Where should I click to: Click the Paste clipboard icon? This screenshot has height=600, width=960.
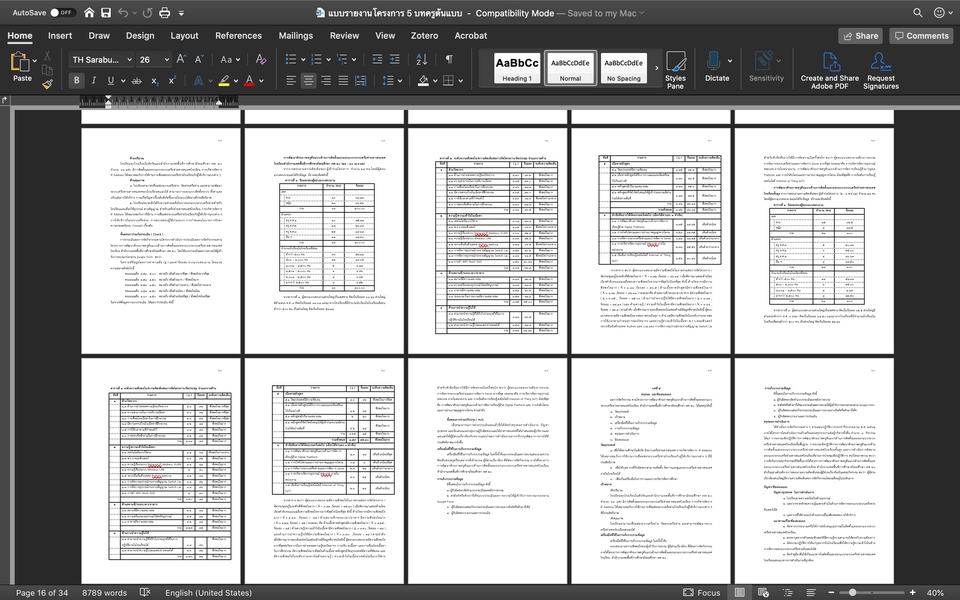pyautogui.click(x=20, y=63)
